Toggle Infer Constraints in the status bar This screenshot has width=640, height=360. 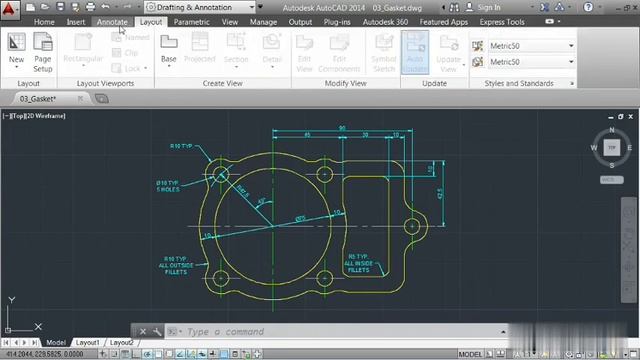click(104, 354)
